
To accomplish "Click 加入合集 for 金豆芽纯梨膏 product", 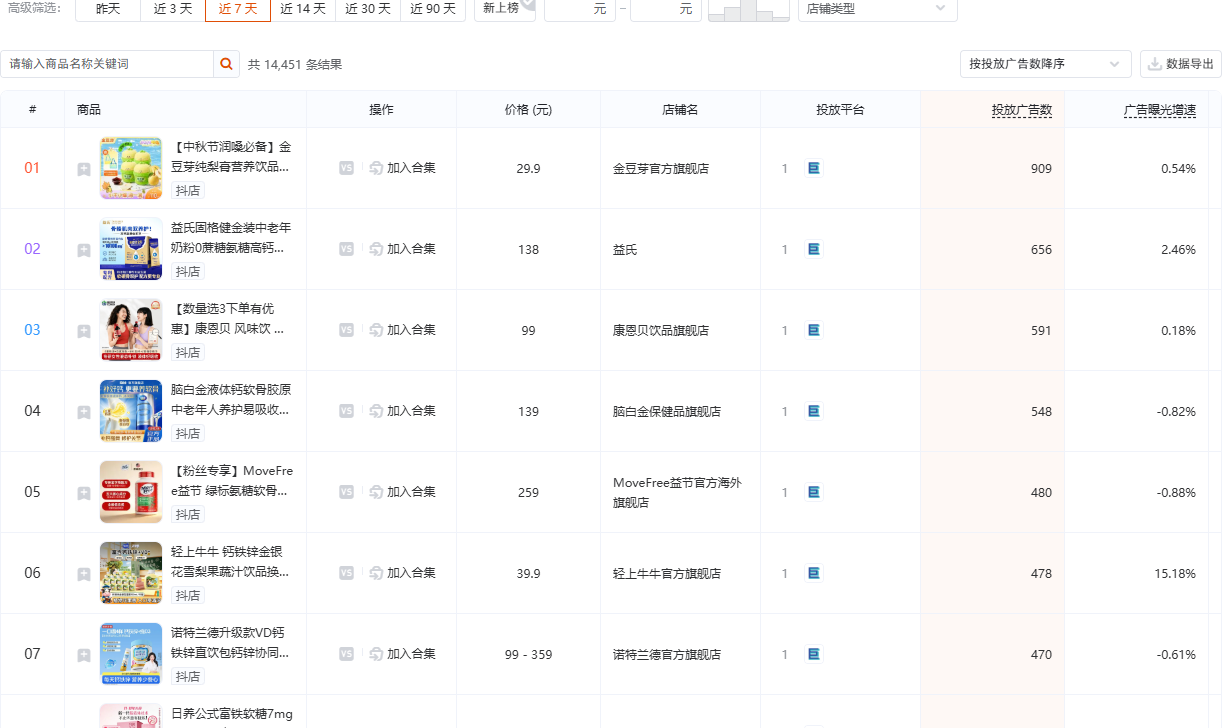I will tap(402, 168).
